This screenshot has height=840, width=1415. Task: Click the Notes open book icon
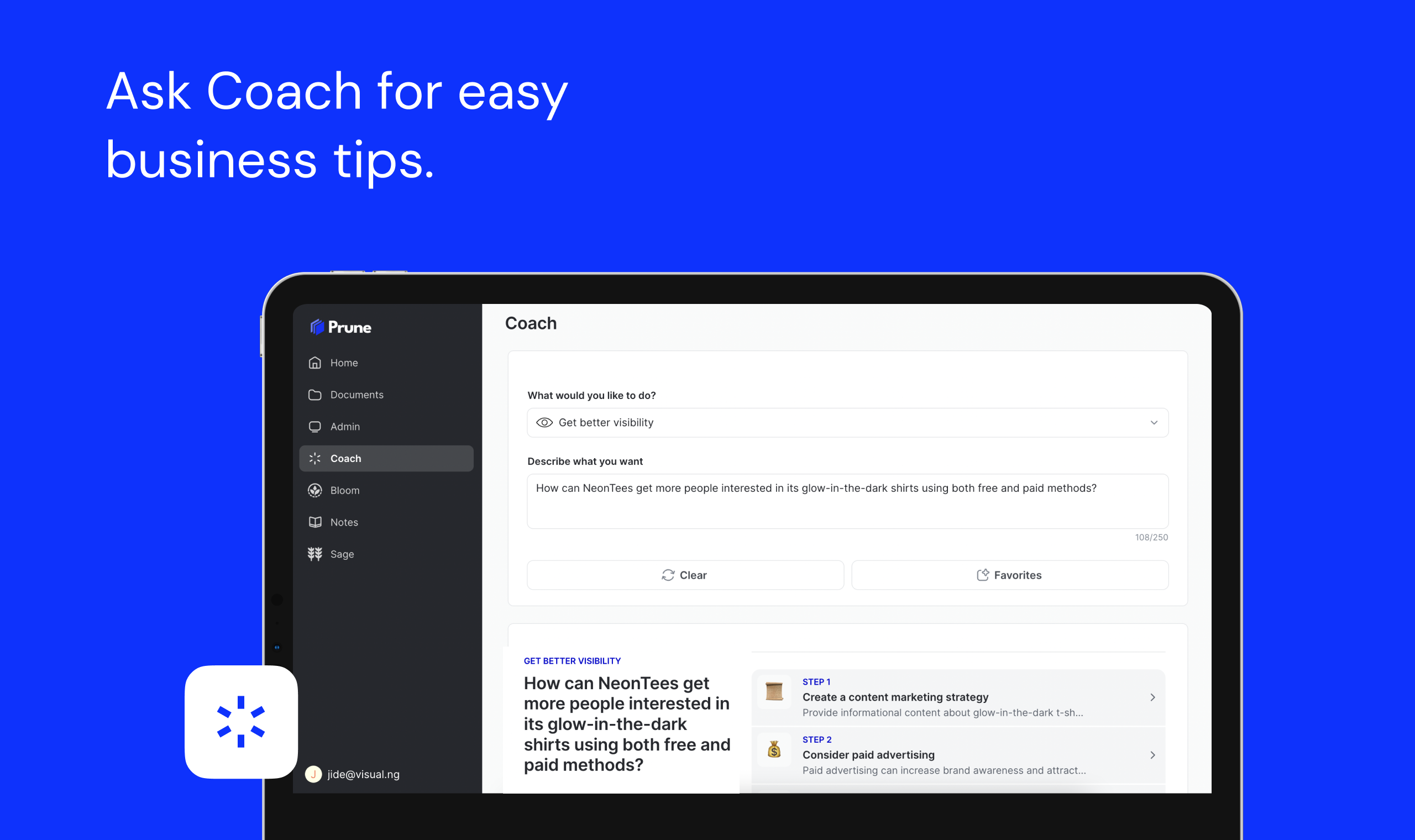(x=315, y=522)
